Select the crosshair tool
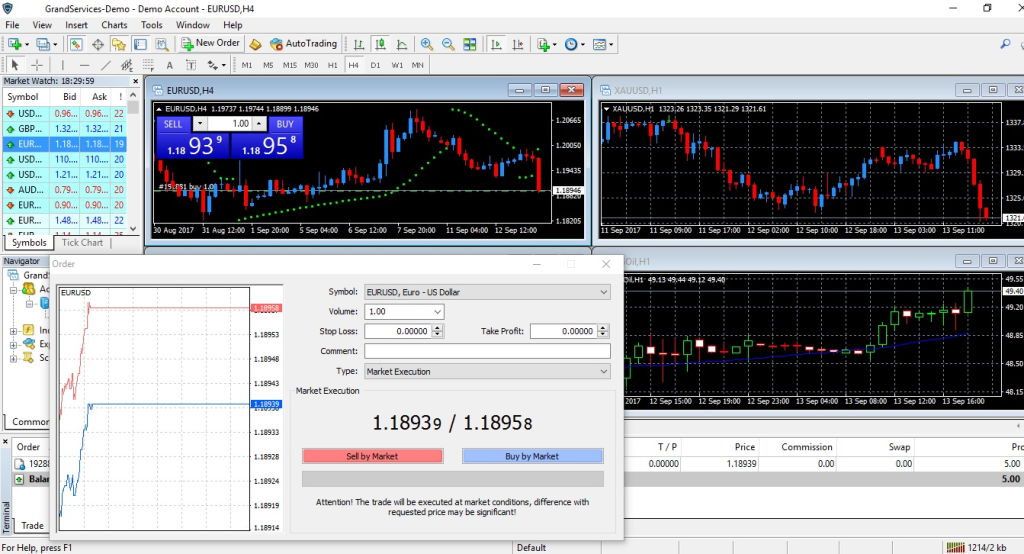Screen dimensions: 1024x554 37,65
